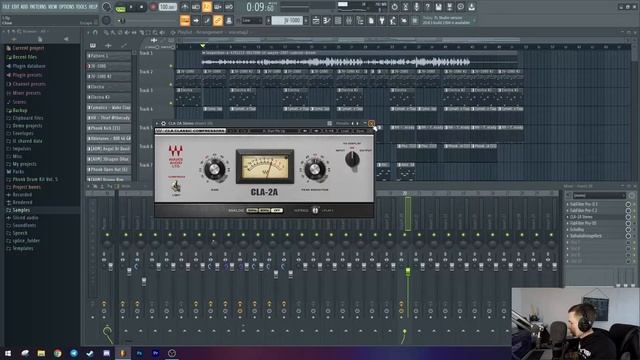Click the download arrow icon in top toolbar
This screenshot has width=640, height=360.
471,7
